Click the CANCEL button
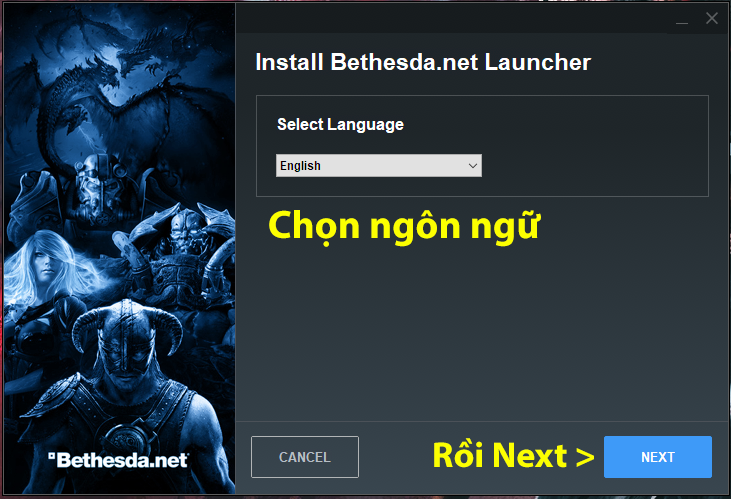This screenshot has width=731, height=499. pyautogui.click(x=304, y=457)
